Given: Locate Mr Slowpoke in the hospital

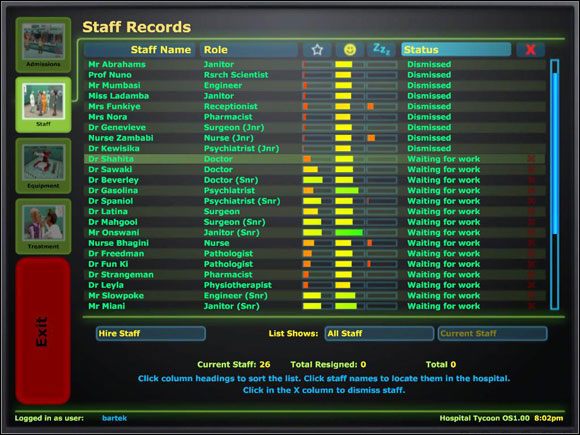Looking at the screenshot, I should pyautogui.click(x=116, y=296).
